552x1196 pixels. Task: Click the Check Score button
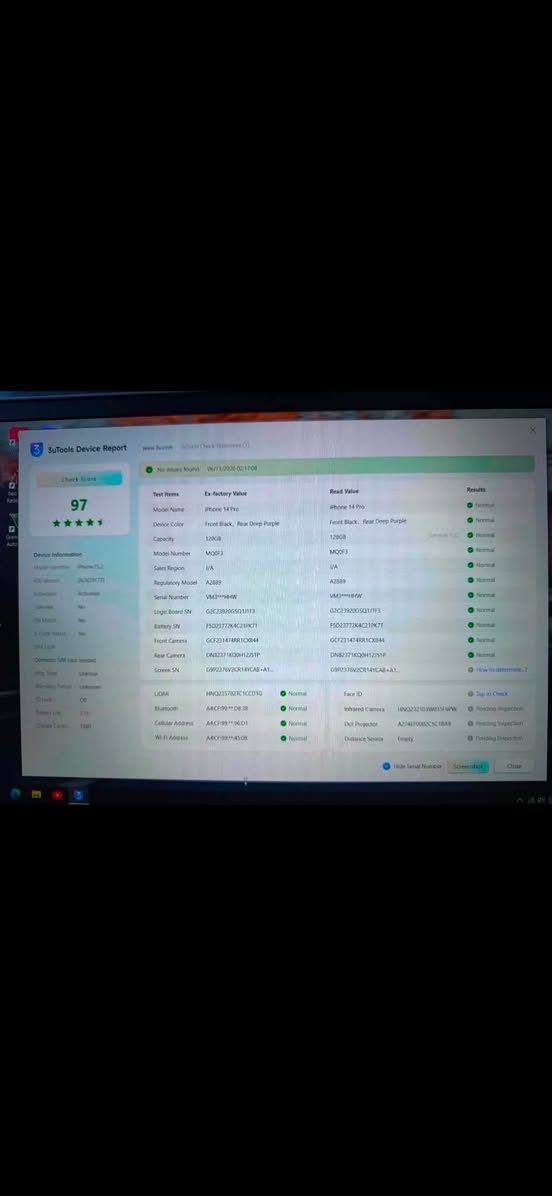click(79, 479)
